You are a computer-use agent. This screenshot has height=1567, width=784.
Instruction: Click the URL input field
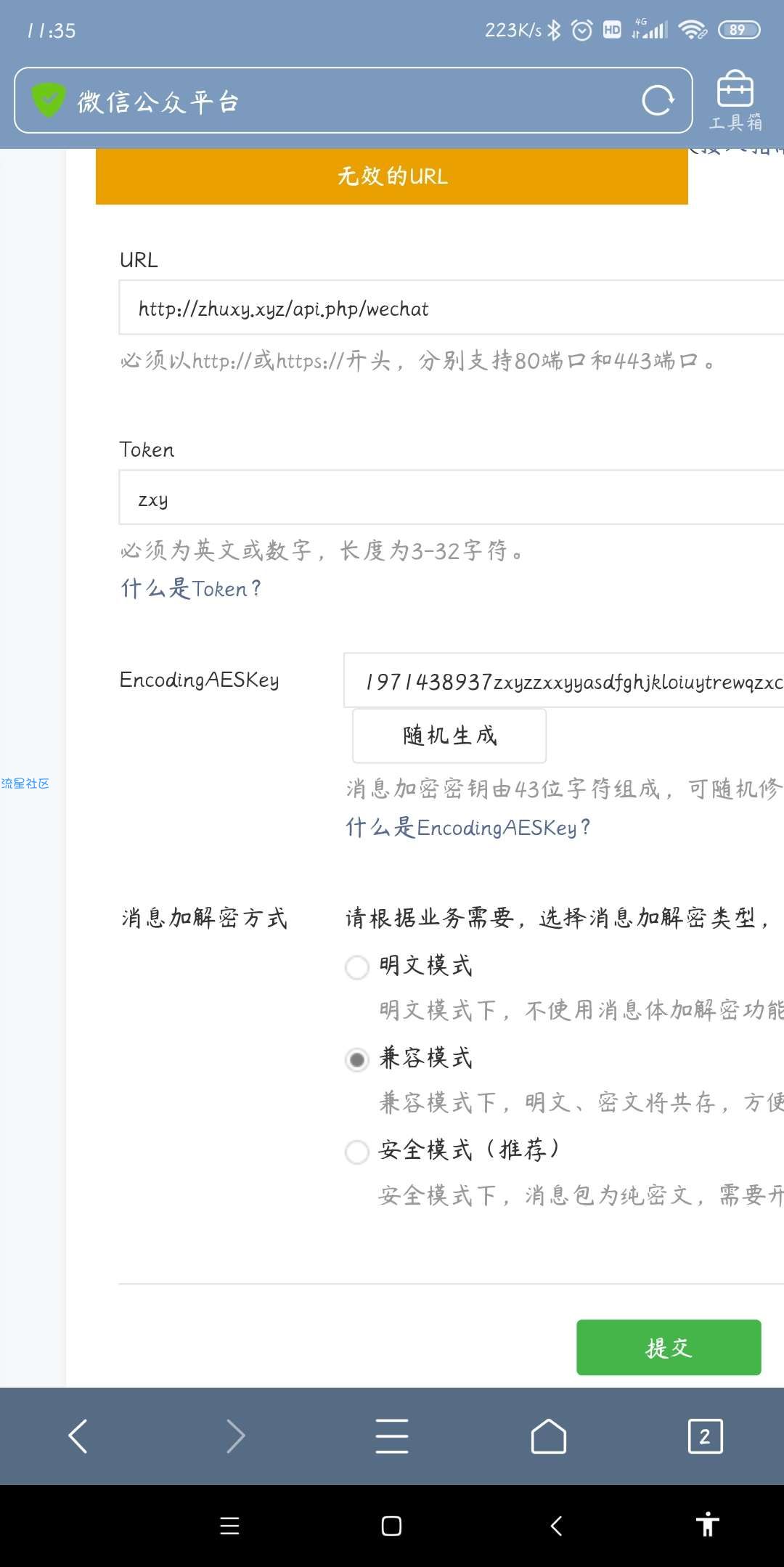452,308
